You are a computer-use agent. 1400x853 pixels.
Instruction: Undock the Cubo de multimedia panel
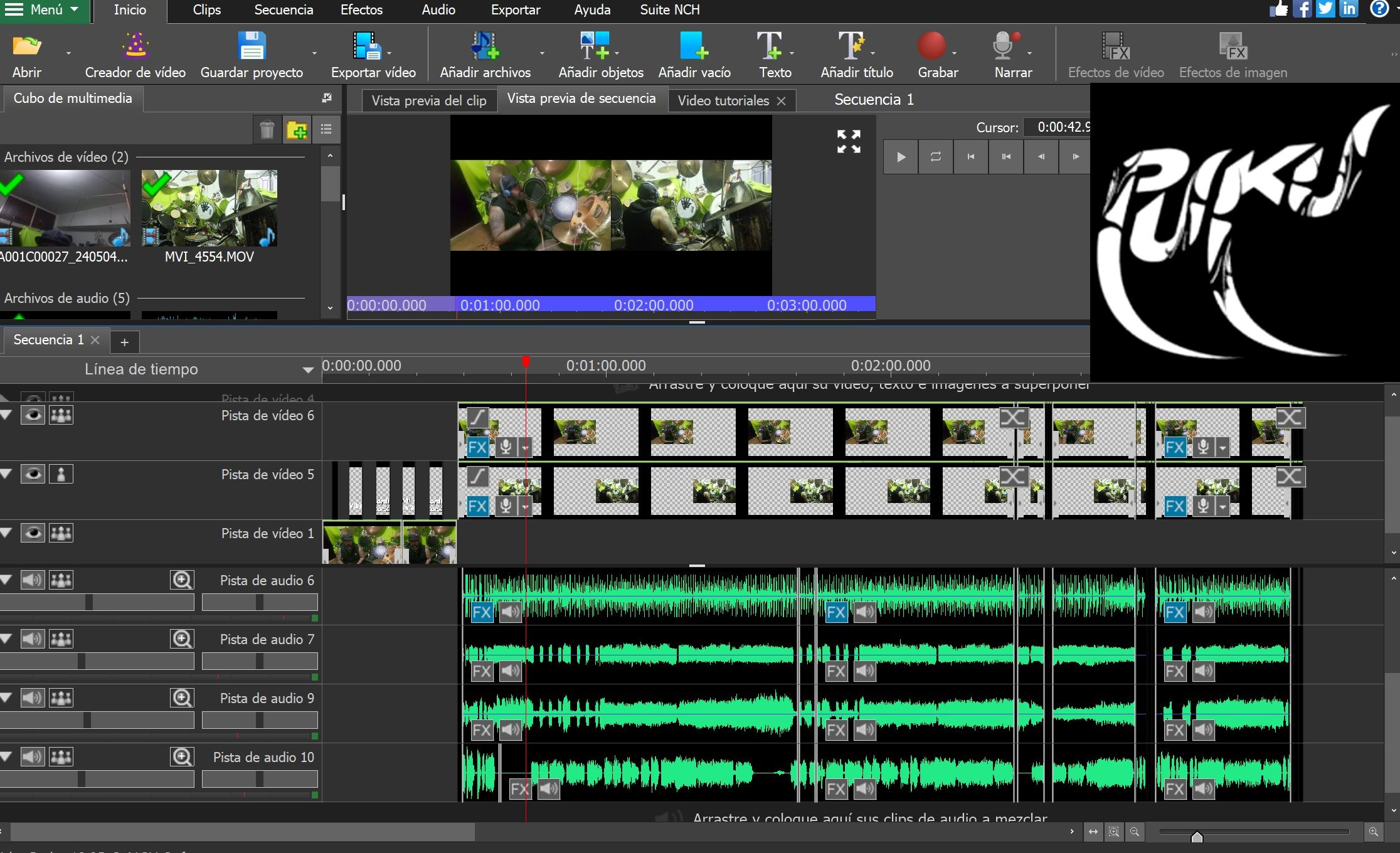tap(327, 98)
